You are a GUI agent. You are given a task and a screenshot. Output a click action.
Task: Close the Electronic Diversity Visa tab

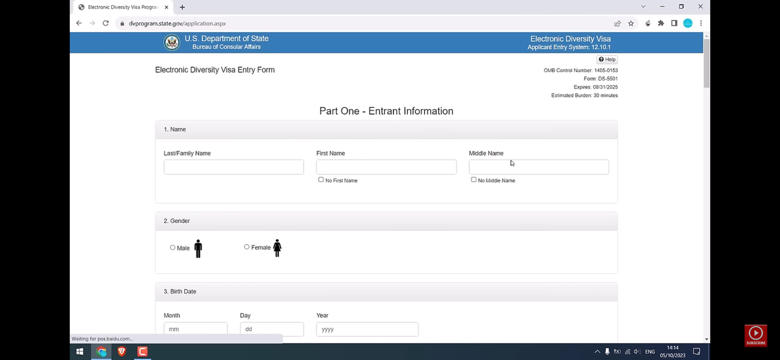167,7
